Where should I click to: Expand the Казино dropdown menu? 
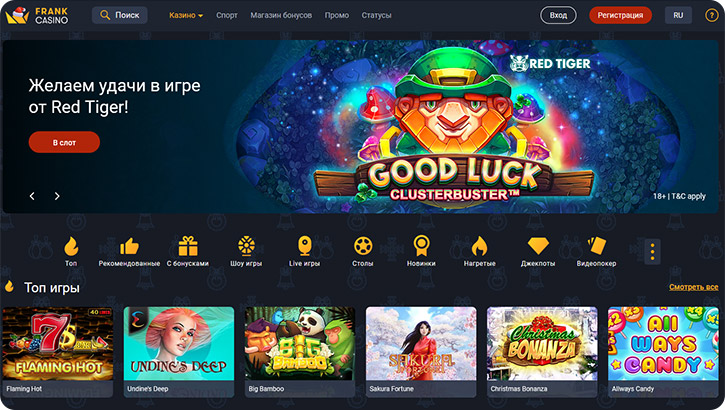pyautogui.click(x=186, y=15)
